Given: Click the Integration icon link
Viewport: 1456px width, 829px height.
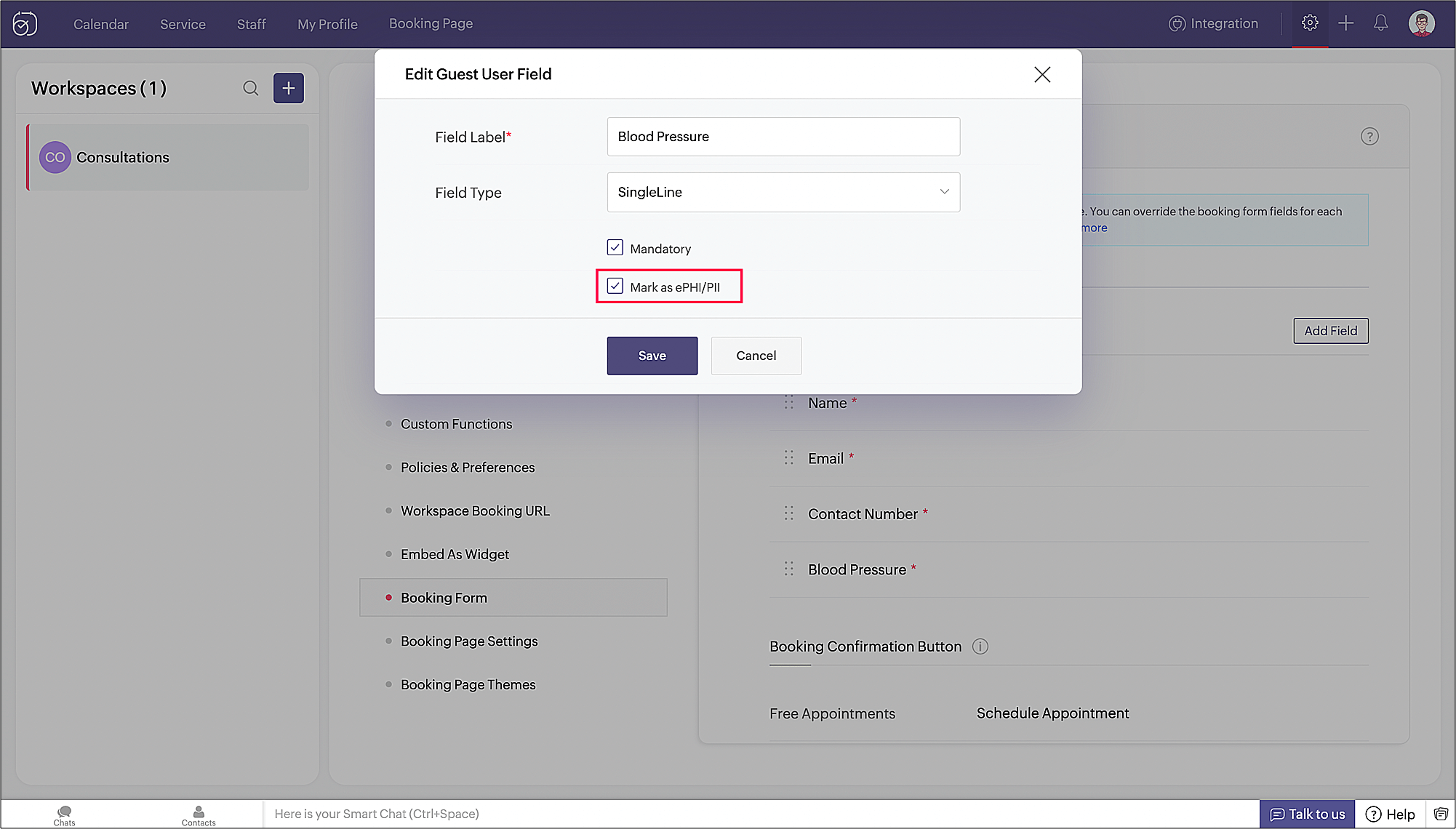Looking at the screenshot, I should coord(1213,23).
